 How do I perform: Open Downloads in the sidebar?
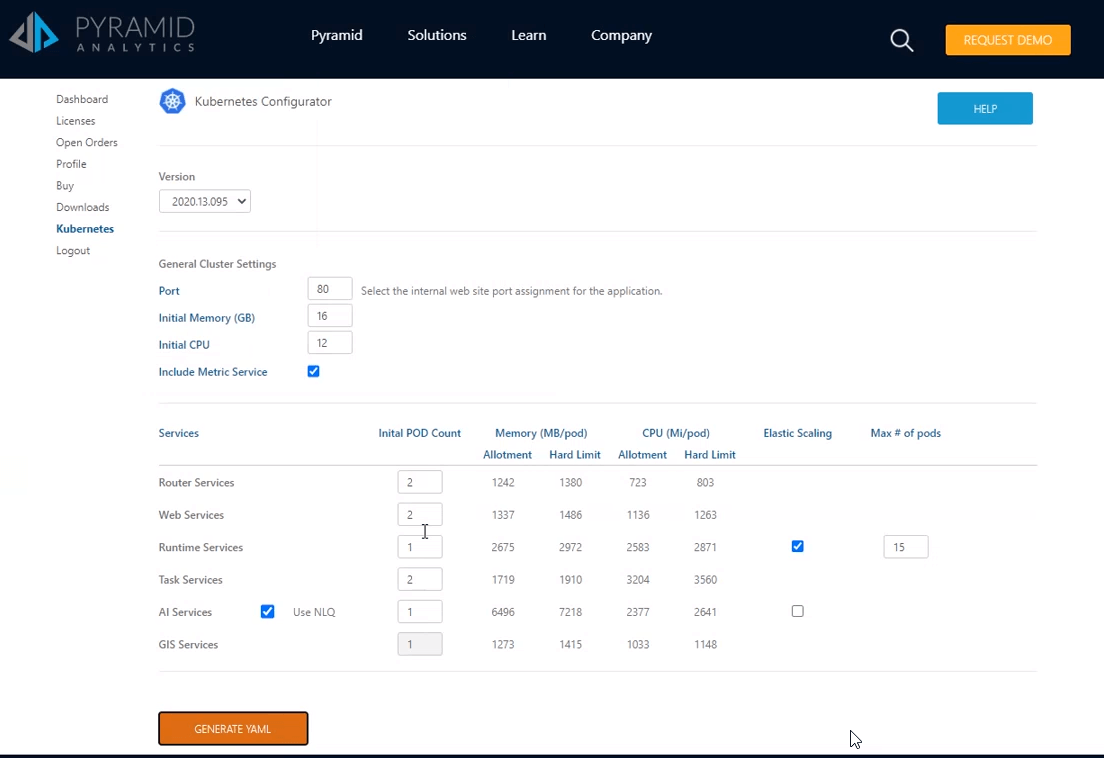click(x=82, y=208)
